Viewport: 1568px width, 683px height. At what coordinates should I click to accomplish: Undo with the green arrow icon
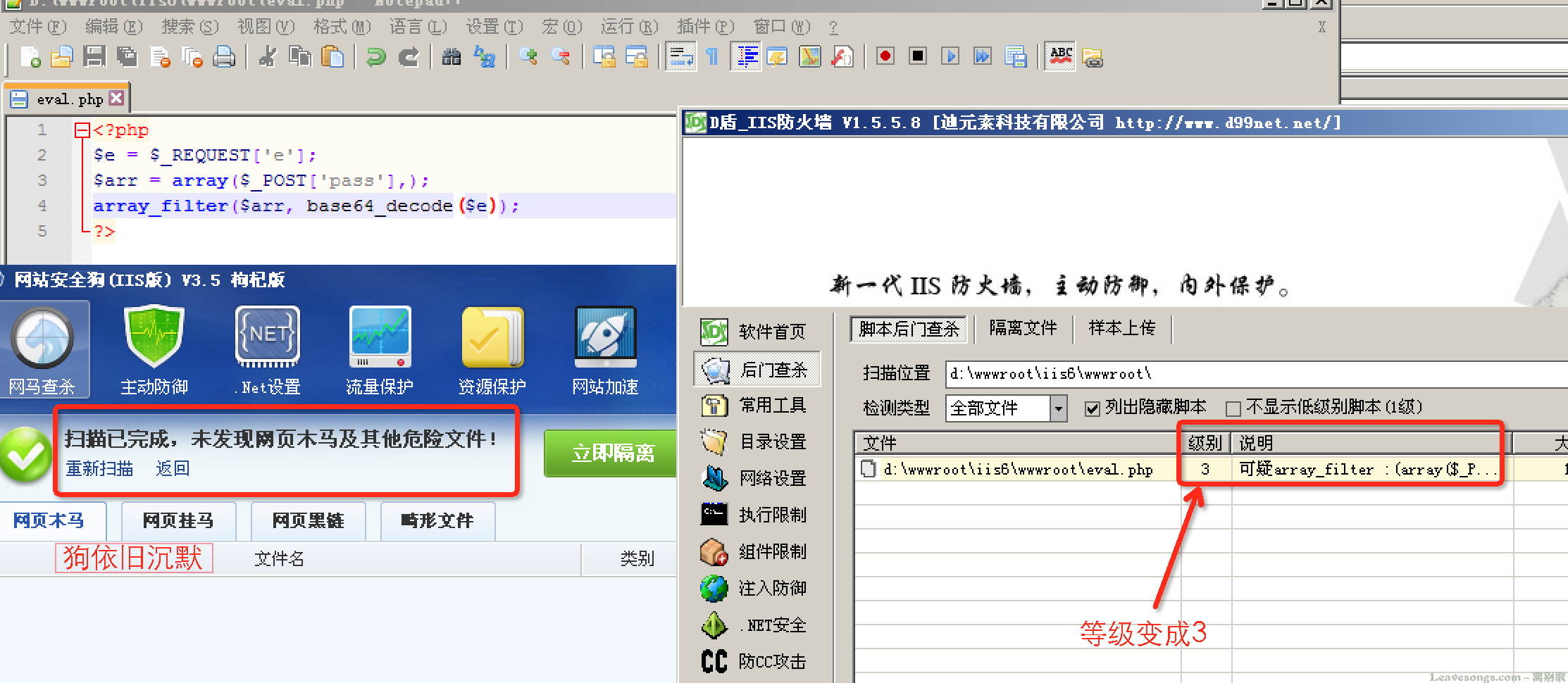pyautogui.click(x=376, y=56)
